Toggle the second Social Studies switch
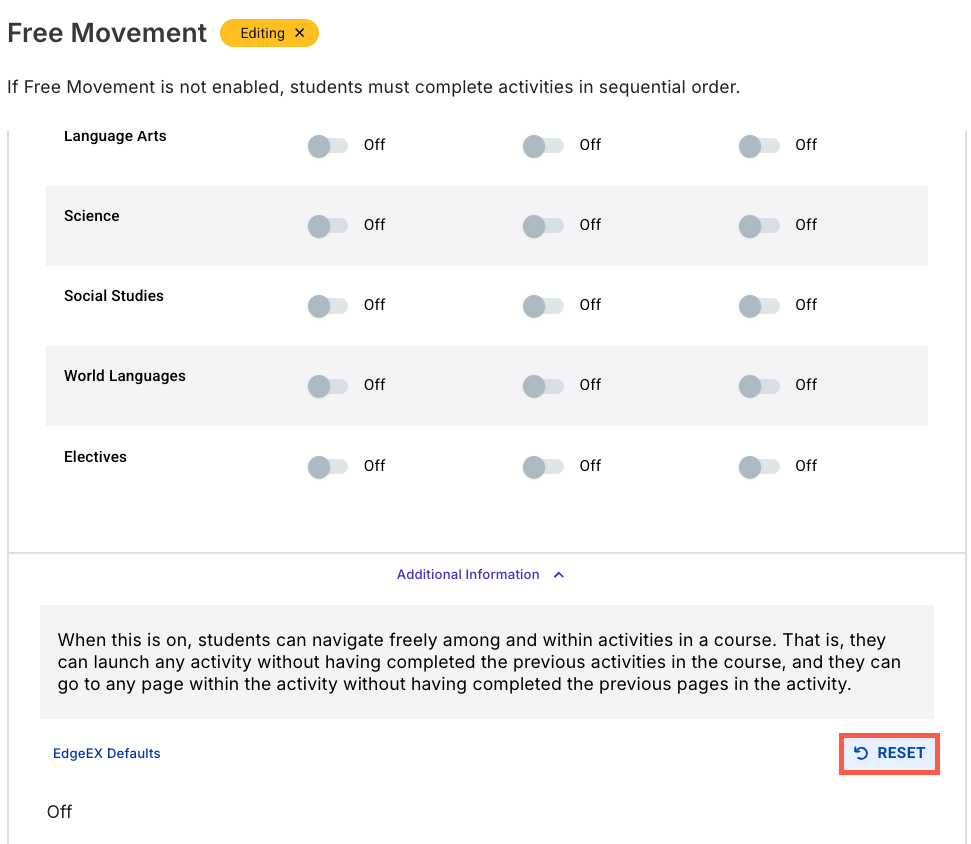Viewport: 971px width, 844px height. tap(543, 306)
